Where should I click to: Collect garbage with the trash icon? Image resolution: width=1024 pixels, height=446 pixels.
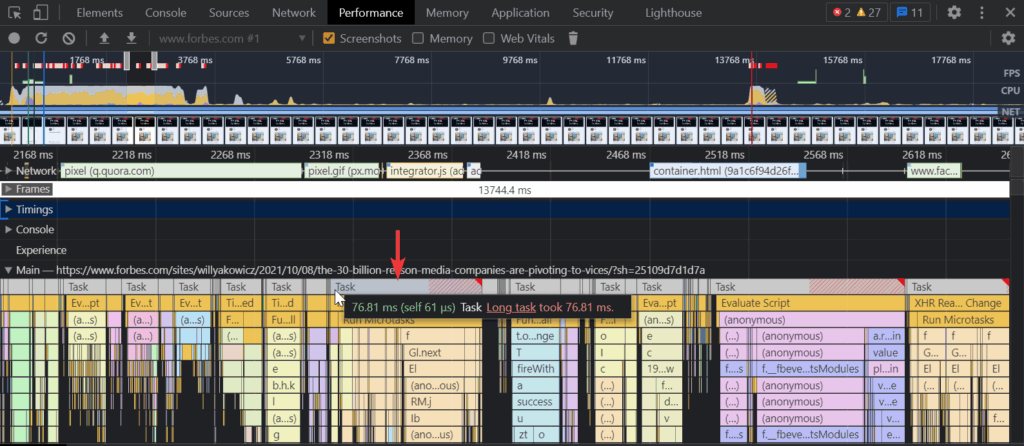point(573,39)
